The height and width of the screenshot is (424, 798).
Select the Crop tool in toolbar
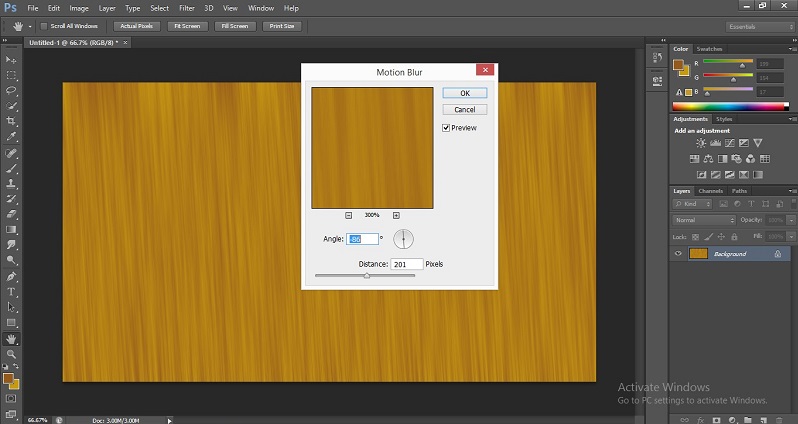pyautogui.click(x=11, y=121)
